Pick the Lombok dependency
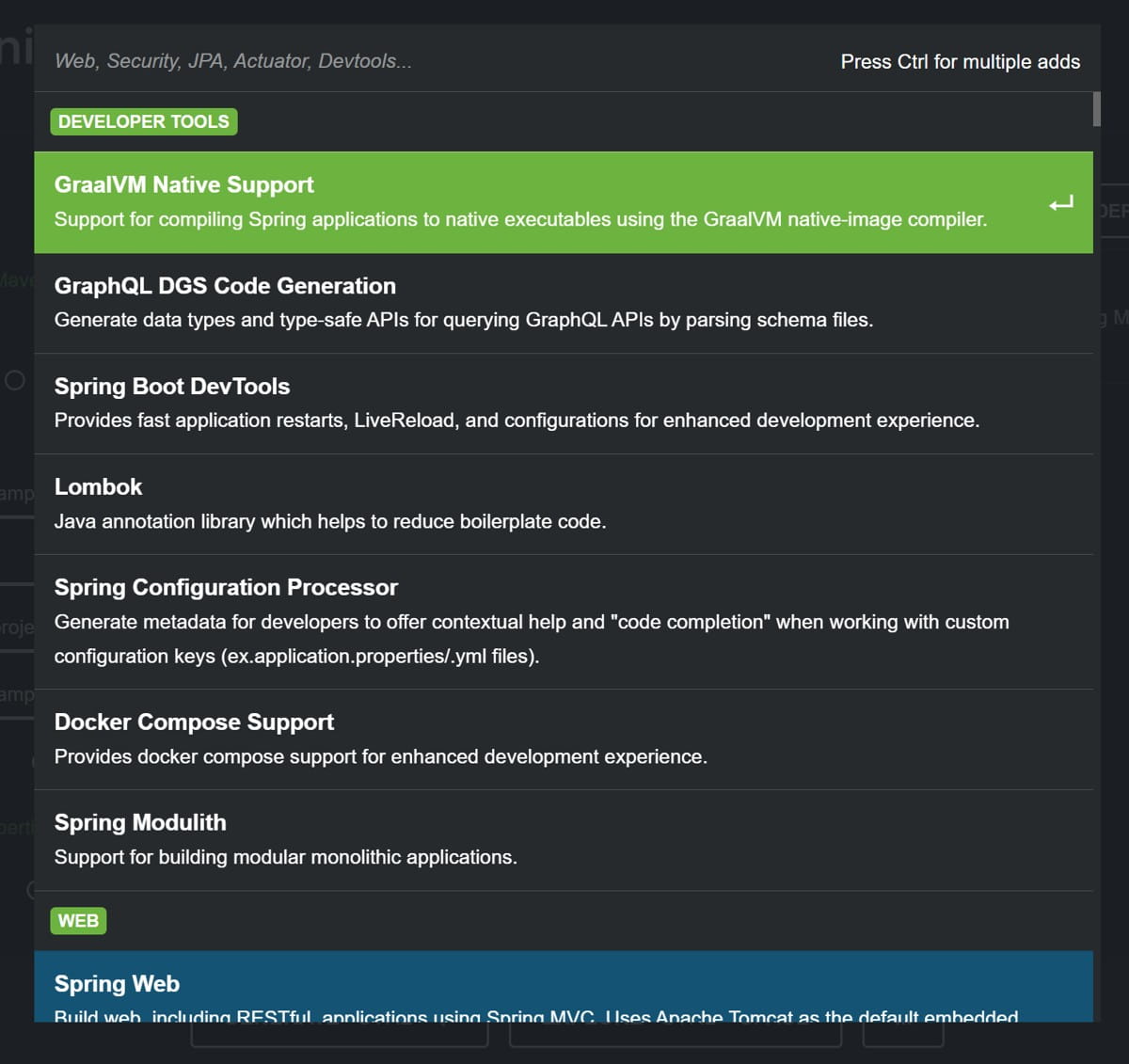Screen dimensions: 1129x1064 99,487
